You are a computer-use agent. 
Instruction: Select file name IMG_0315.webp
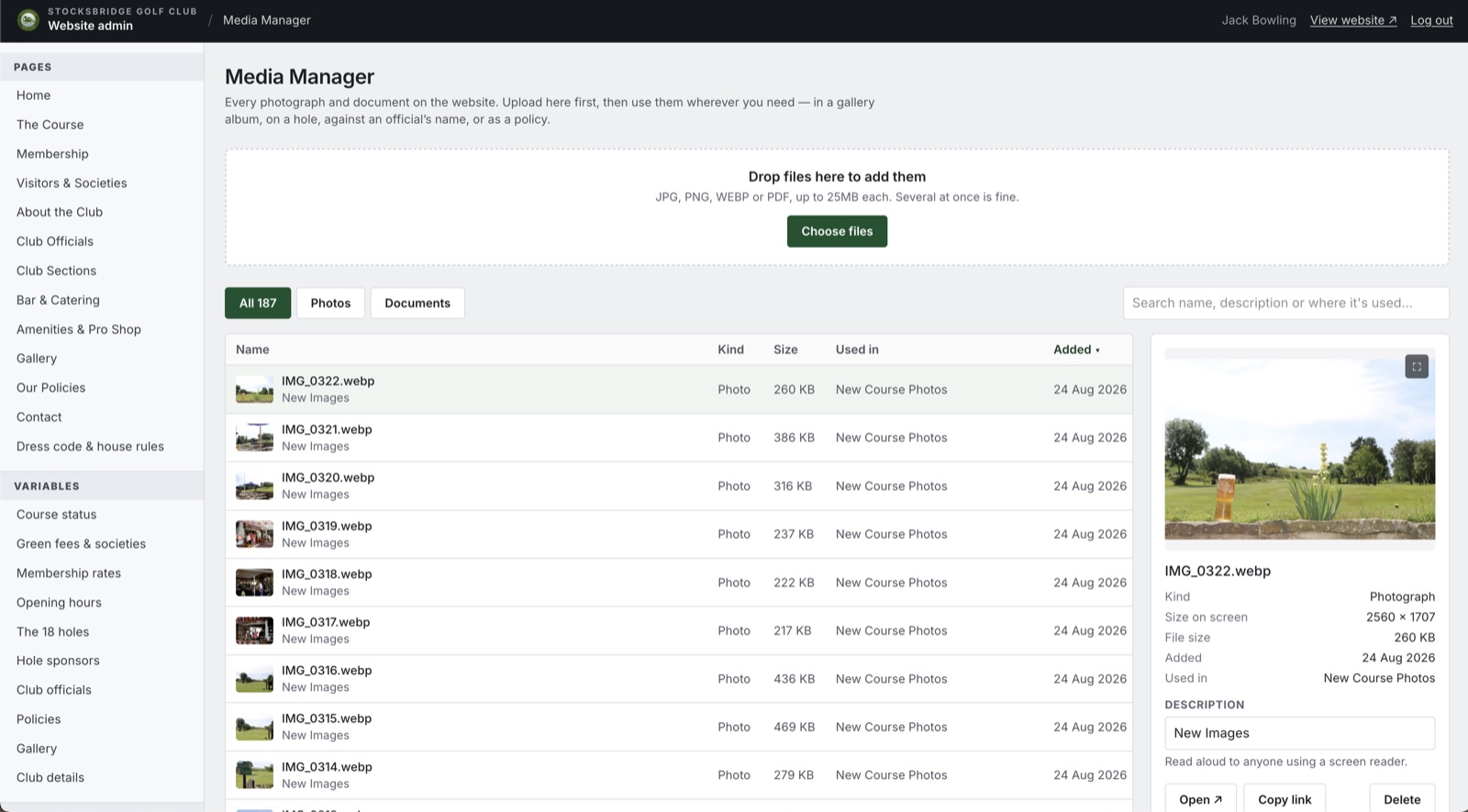[327, 718]
